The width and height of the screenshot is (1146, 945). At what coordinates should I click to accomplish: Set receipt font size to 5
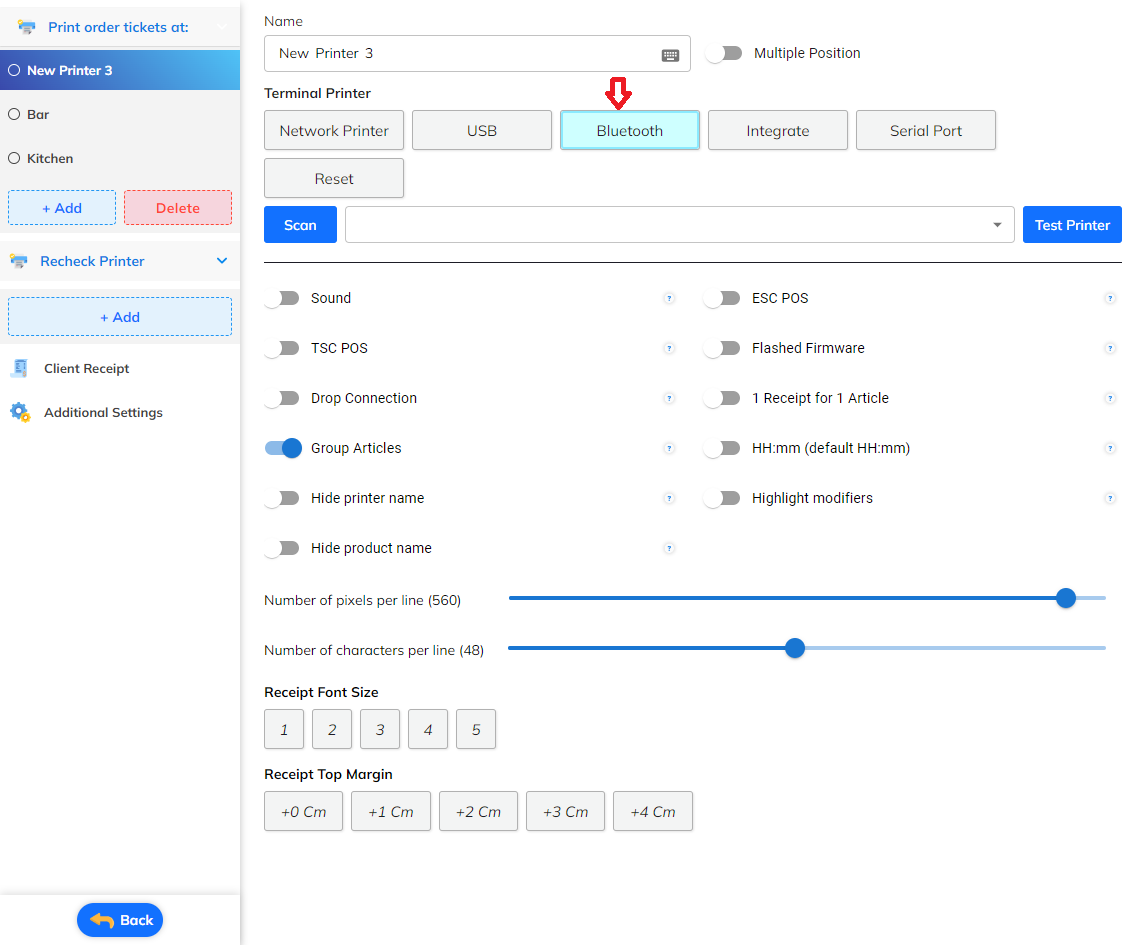[x=476, y=729]
